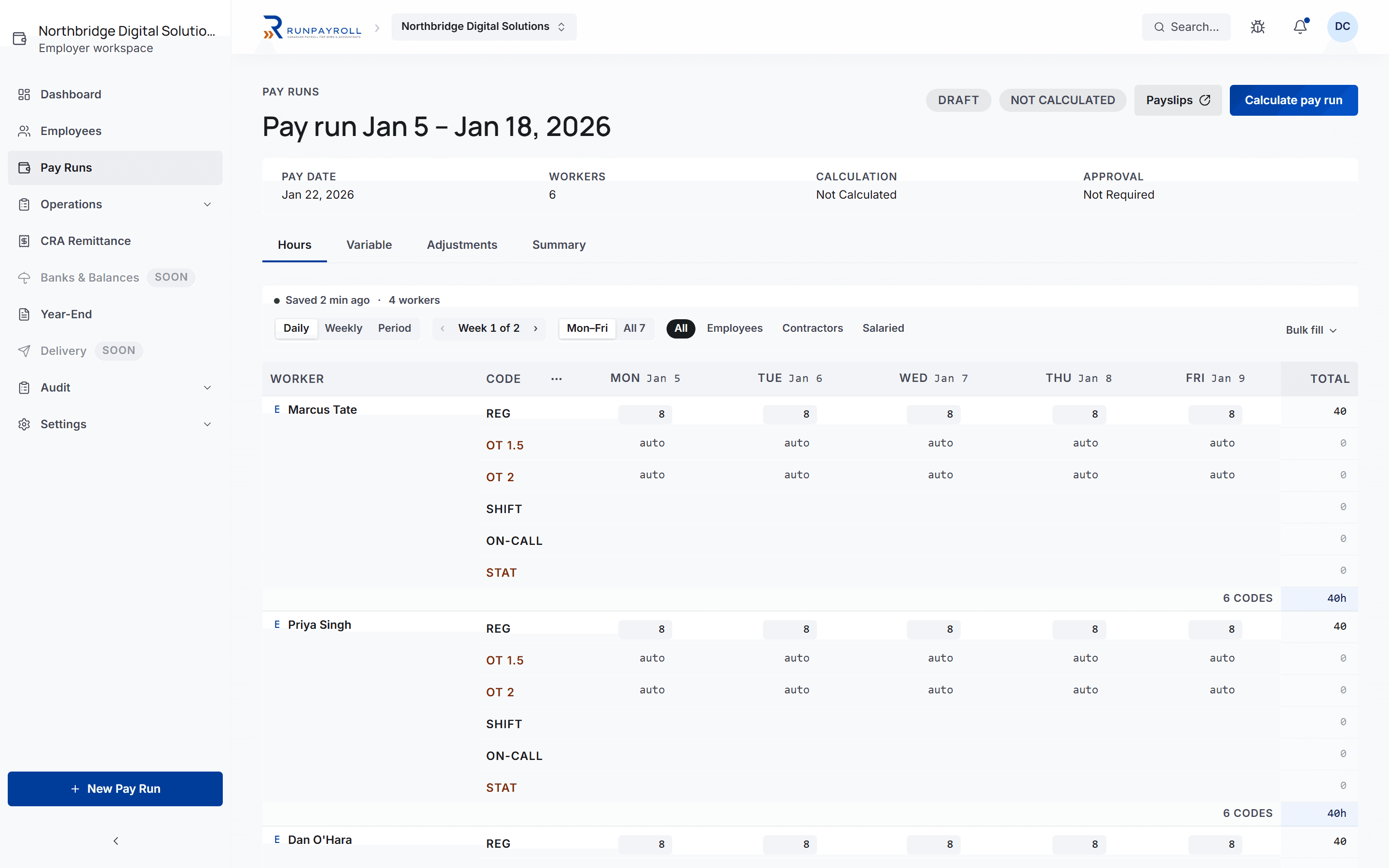Open the Bulk fill dropdown
The width and height of the screenshot is (1389, 868).
coord(1311,330)
